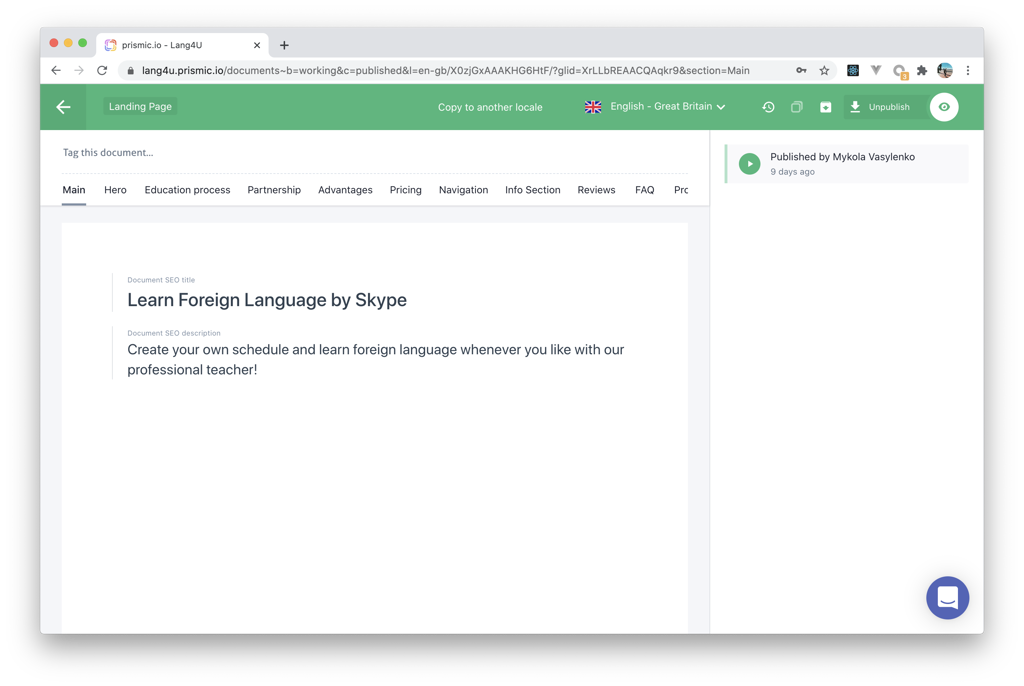This screenshot has width=1024, height=686.
Task: Open the Chrome three-dot menu
Action: click(x=968, y=71)
